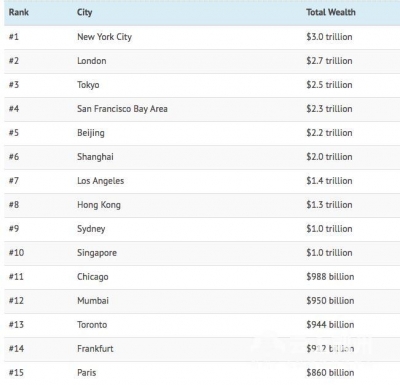Click Chicago's $988 billion value
The height and width of the screenshot is (385, 400).
click(330, 277)
